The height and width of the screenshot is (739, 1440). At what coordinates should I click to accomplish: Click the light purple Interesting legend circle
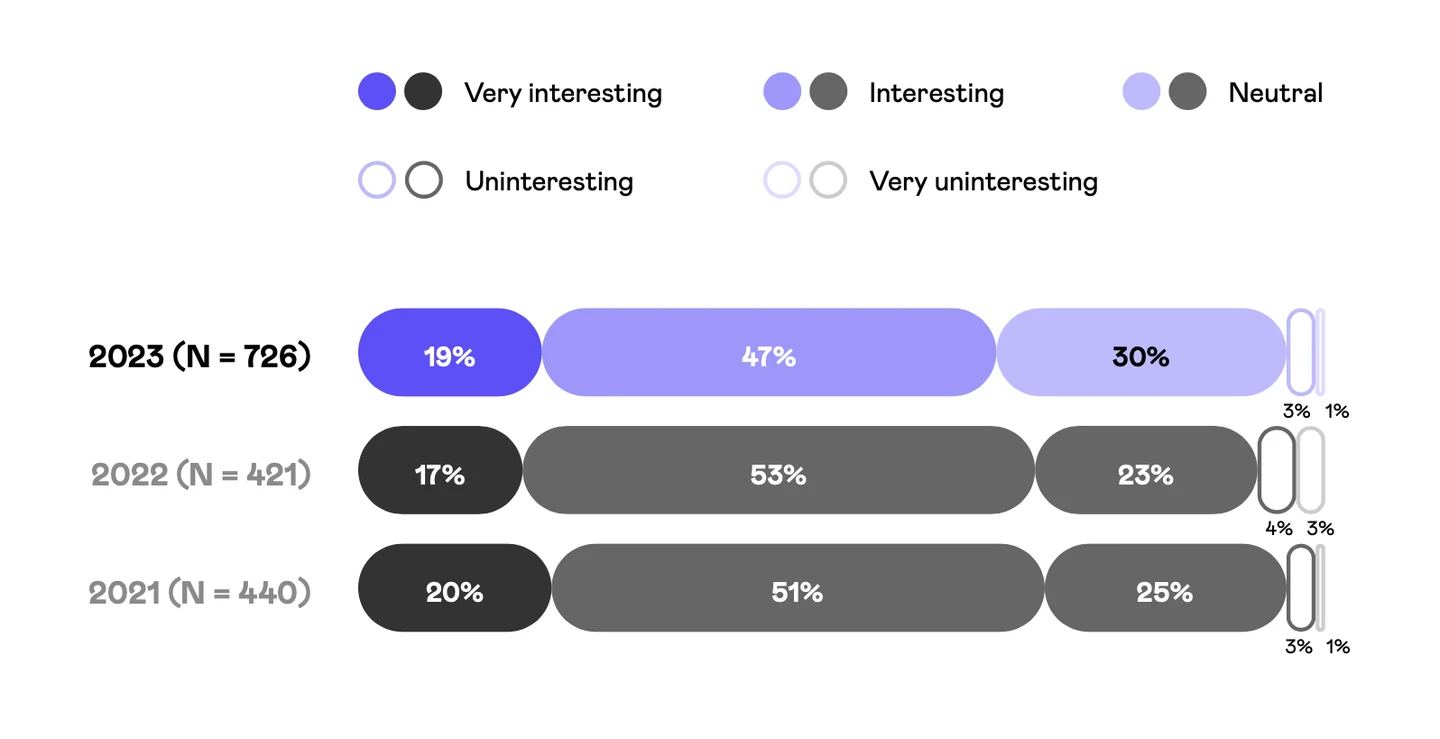coord(782,92)
